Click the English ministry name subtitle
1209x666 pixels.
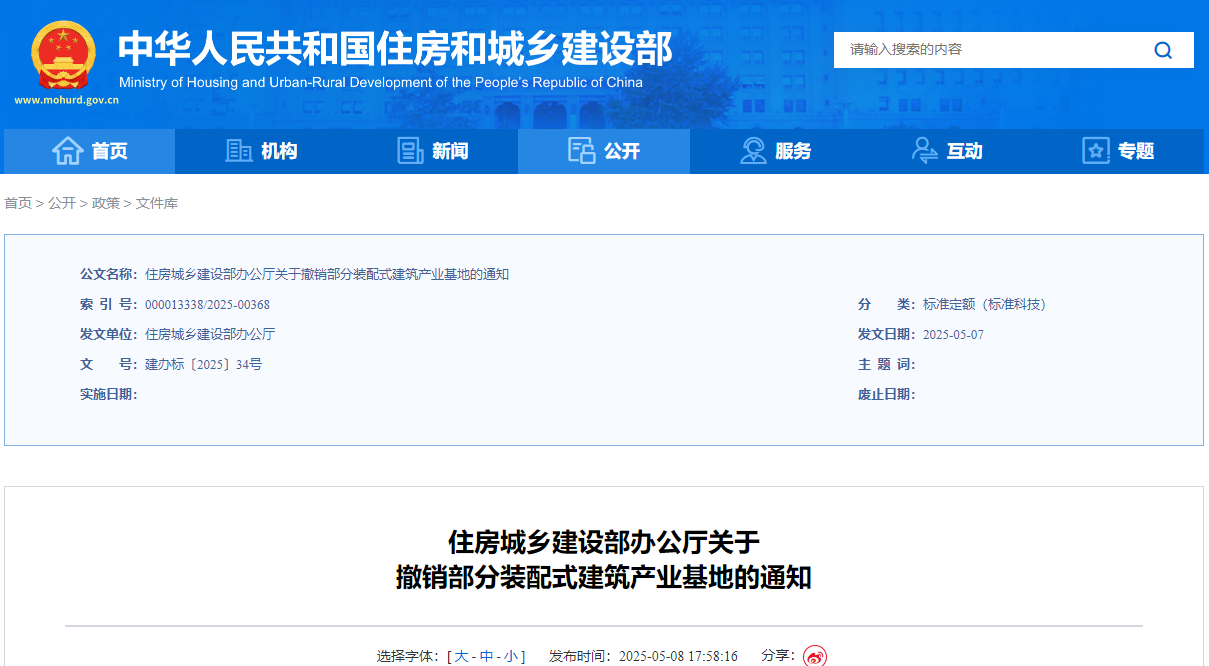tap(381, 82)
